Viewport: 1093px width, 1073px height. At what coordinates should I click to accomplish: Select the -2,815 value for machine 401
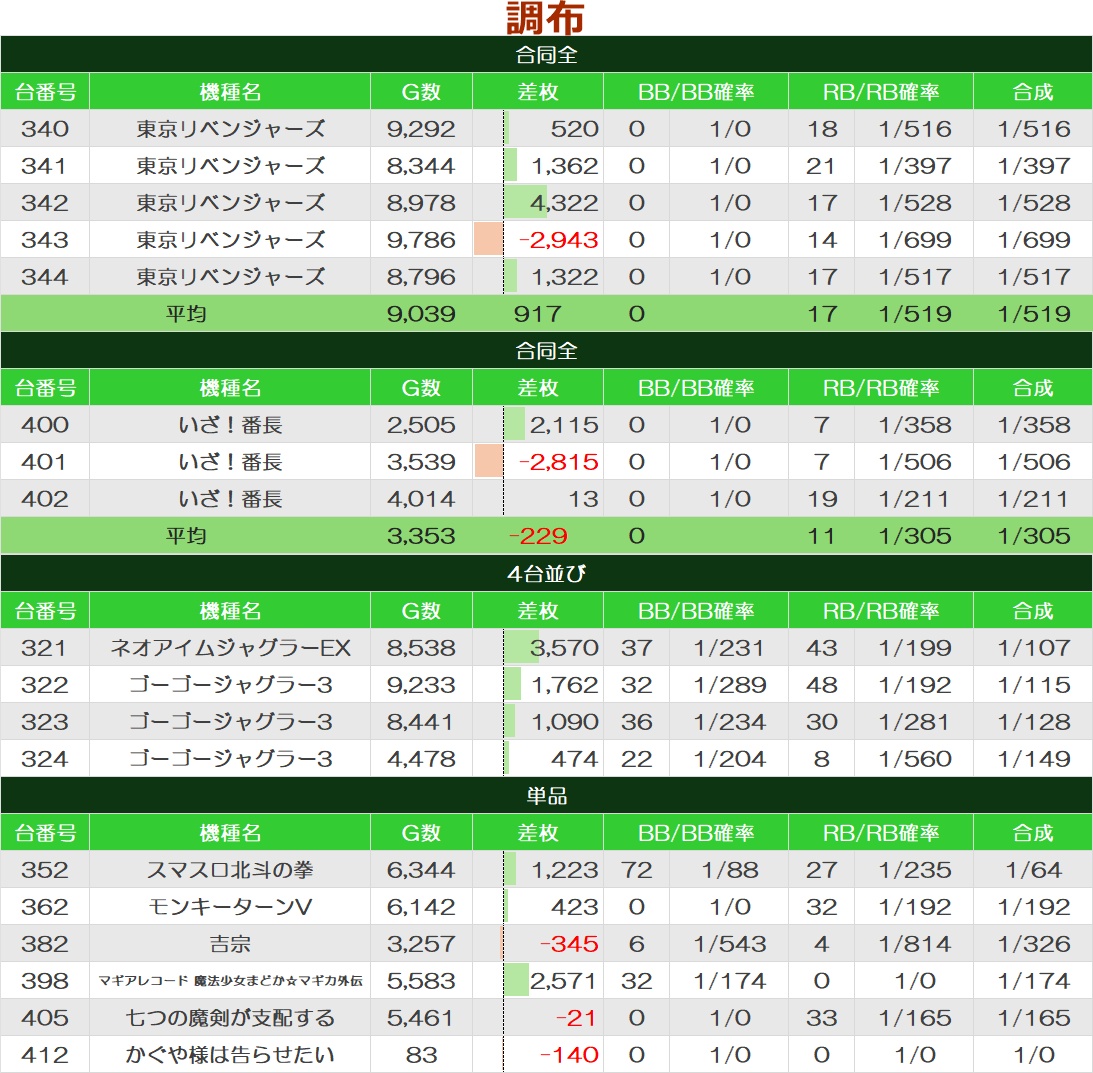(559, 462)
